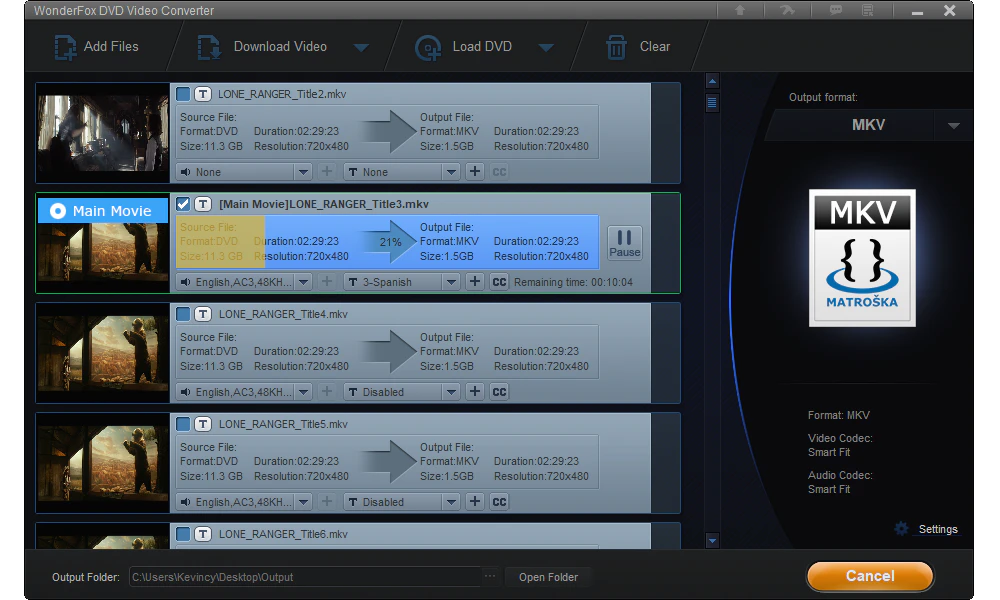
Task: Add subtitle with plus icon for Title4
Action: [474, 391]
